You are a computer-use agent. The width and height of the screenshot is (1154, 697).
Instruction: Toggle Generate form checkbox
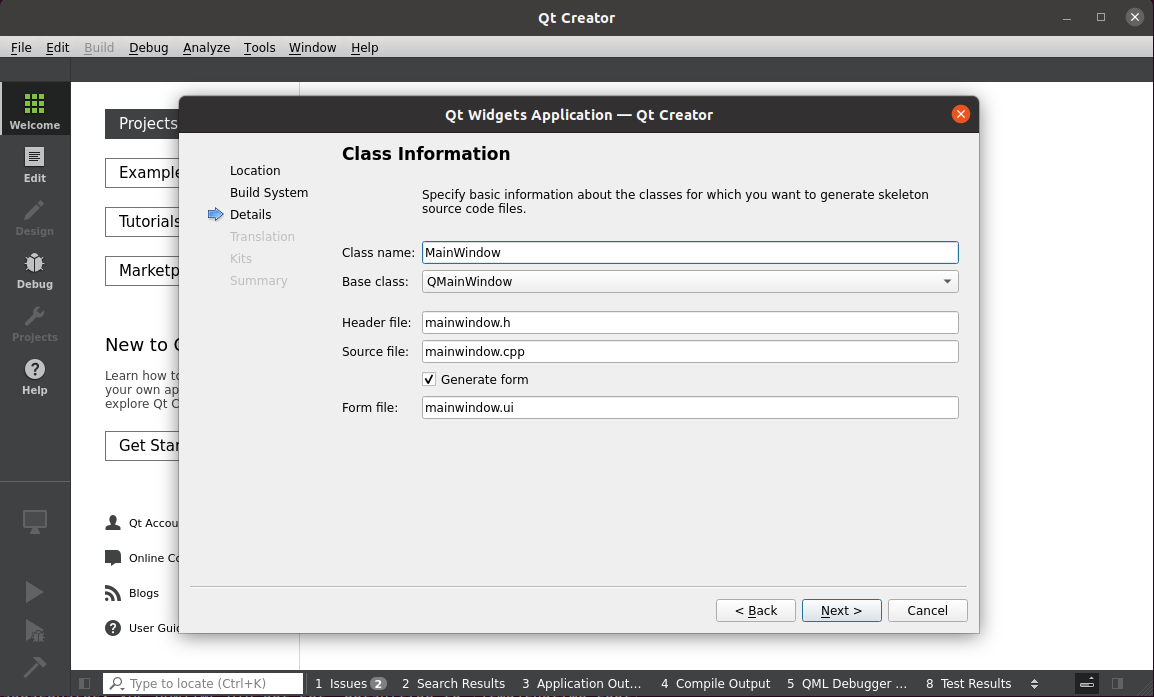coord(429,379)
